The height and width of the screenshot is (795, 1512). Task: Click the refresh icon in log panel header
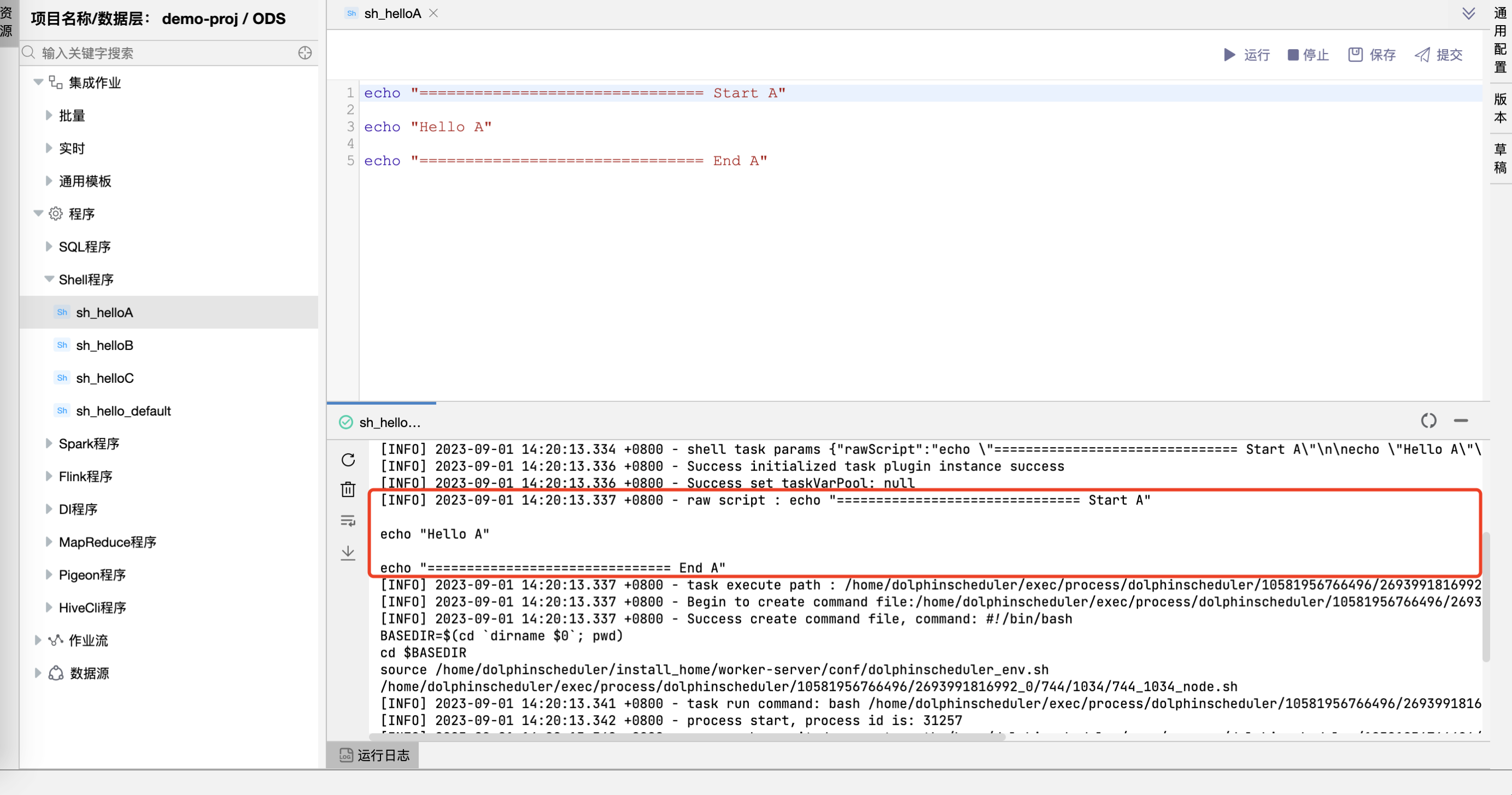coord(1428,421)
